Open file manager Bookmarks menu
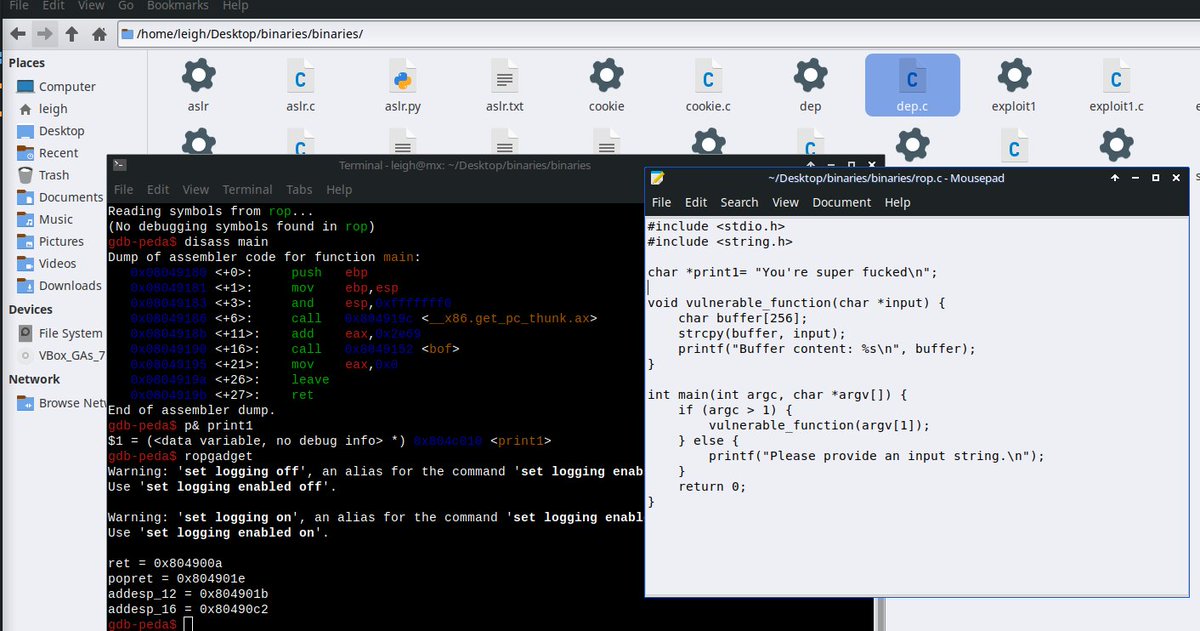 [x=178, y=5]
